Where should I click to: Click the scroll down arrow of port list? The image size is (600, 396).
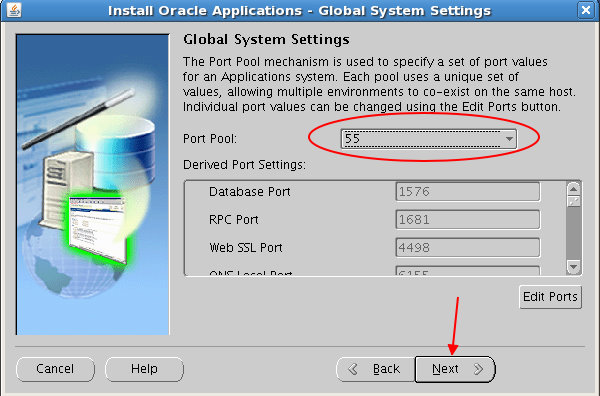[x=573, y=266]
